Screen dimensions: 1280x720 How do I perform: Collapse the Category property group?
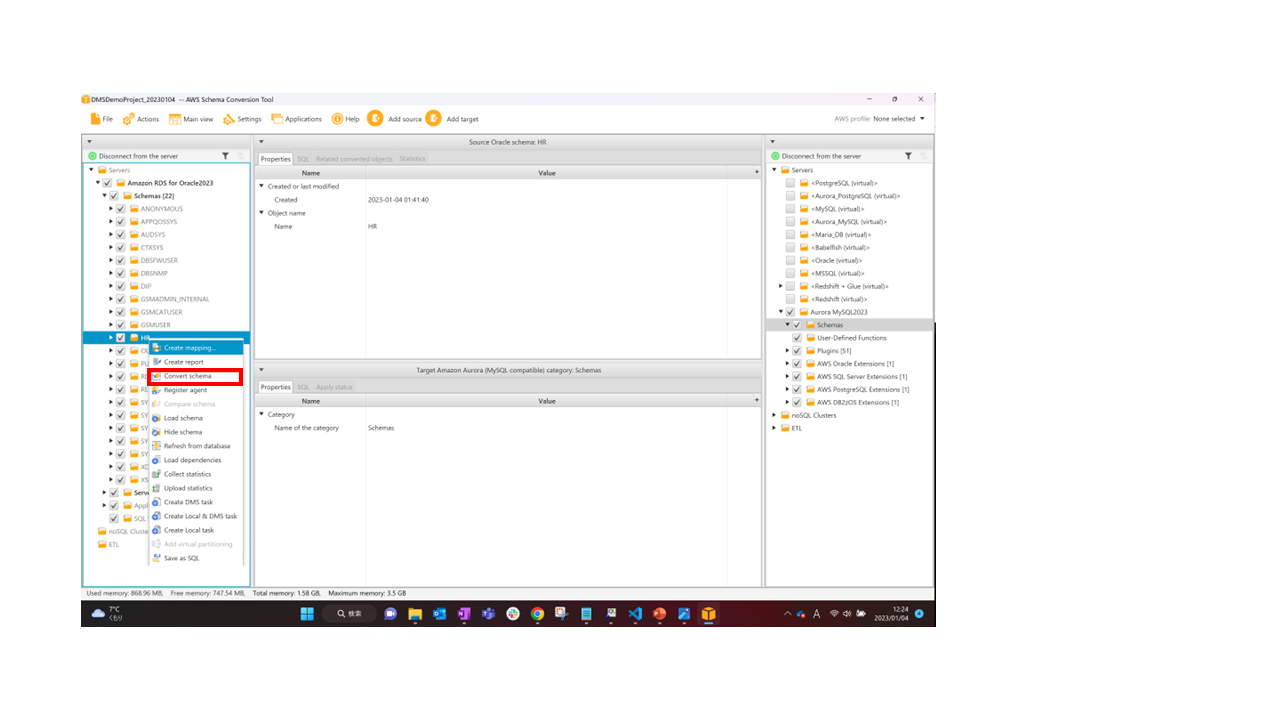262,414
